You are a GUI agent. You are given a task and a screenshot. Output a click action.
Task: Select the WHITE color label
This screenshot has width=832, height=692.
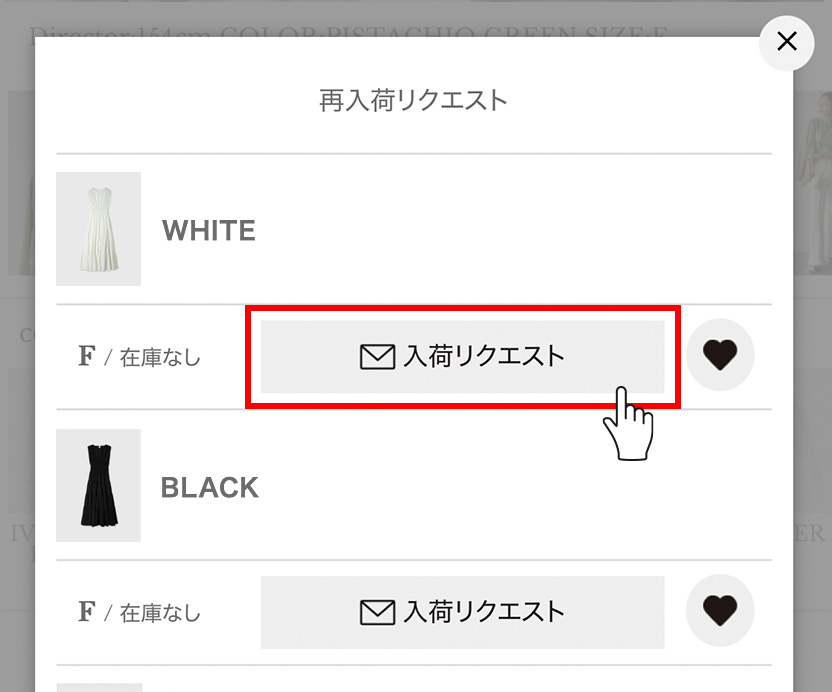point(209,230)
